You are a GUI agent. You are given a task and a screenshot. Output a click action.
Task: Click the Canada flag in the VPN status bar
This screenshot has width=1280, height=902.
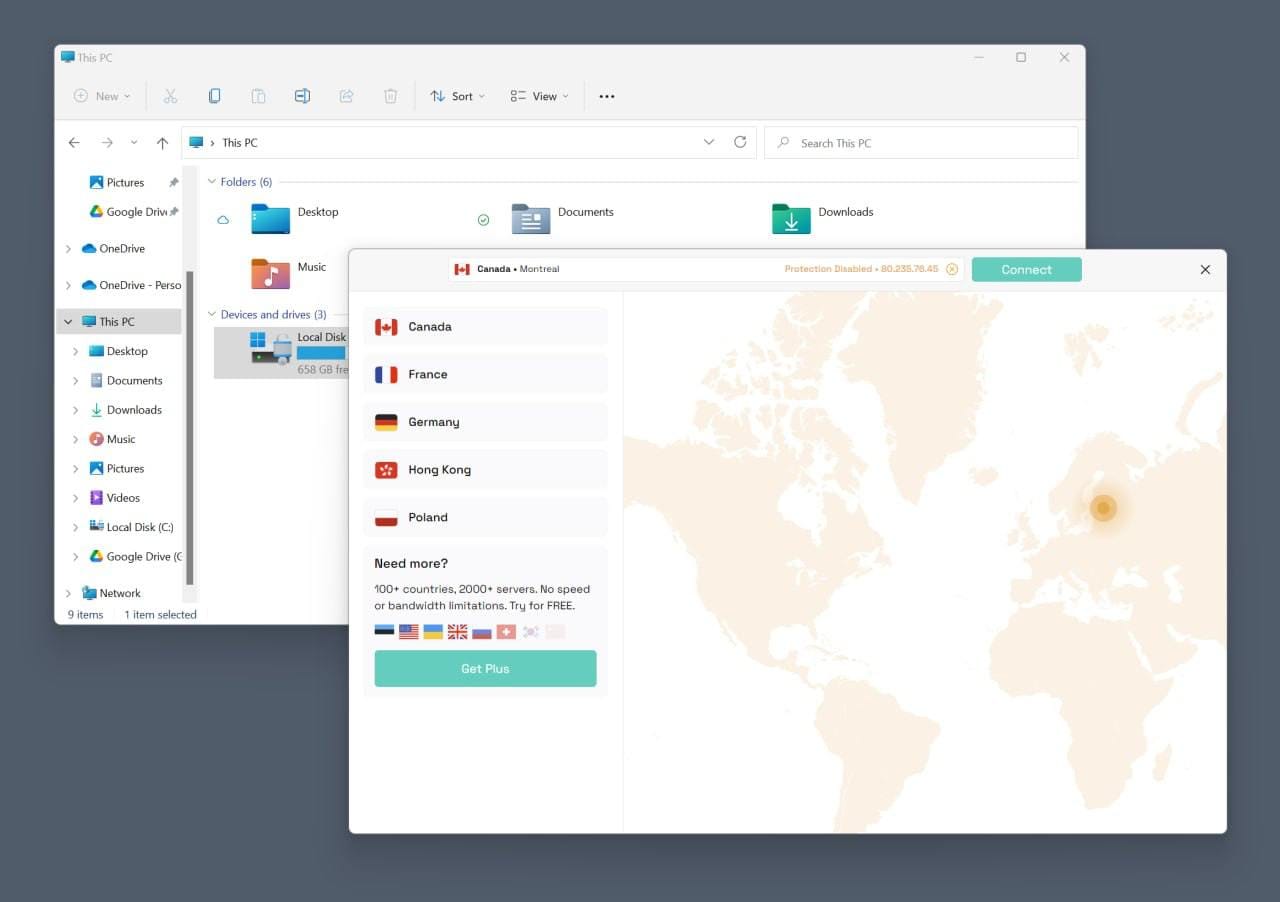coord(462,269)
